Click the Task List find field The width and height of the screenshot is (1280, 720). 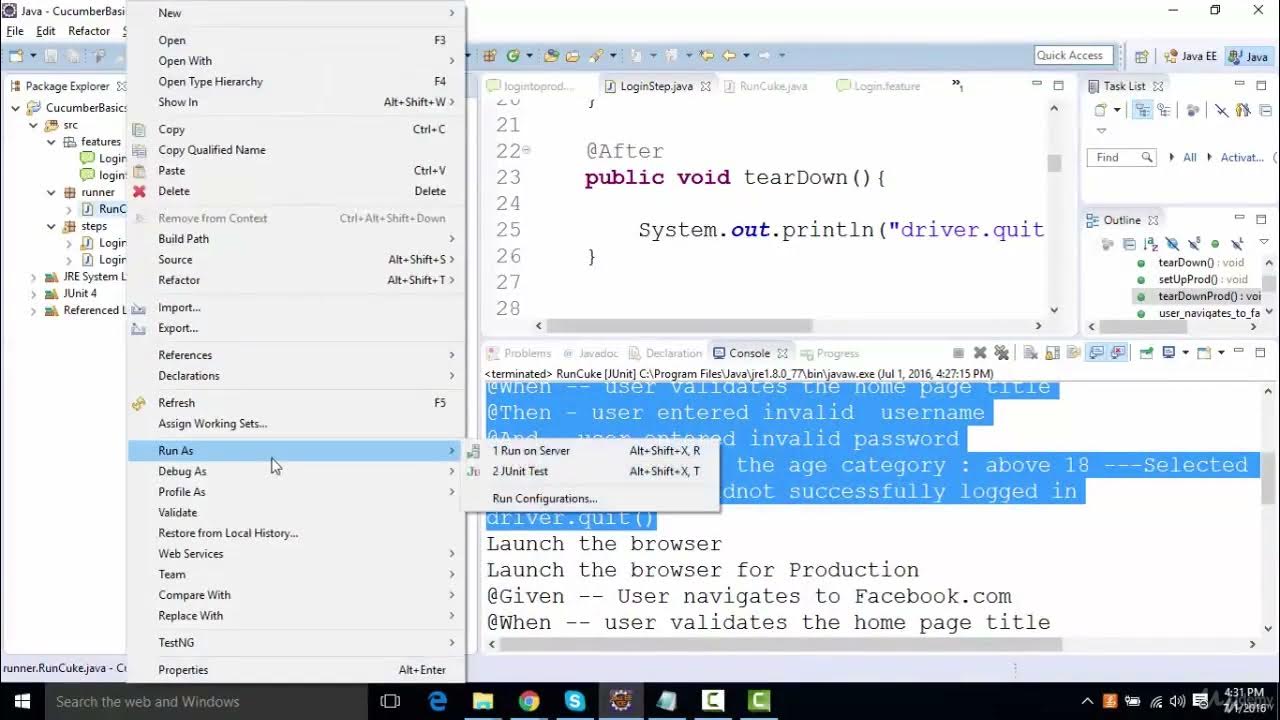[x=1122, y=157]
